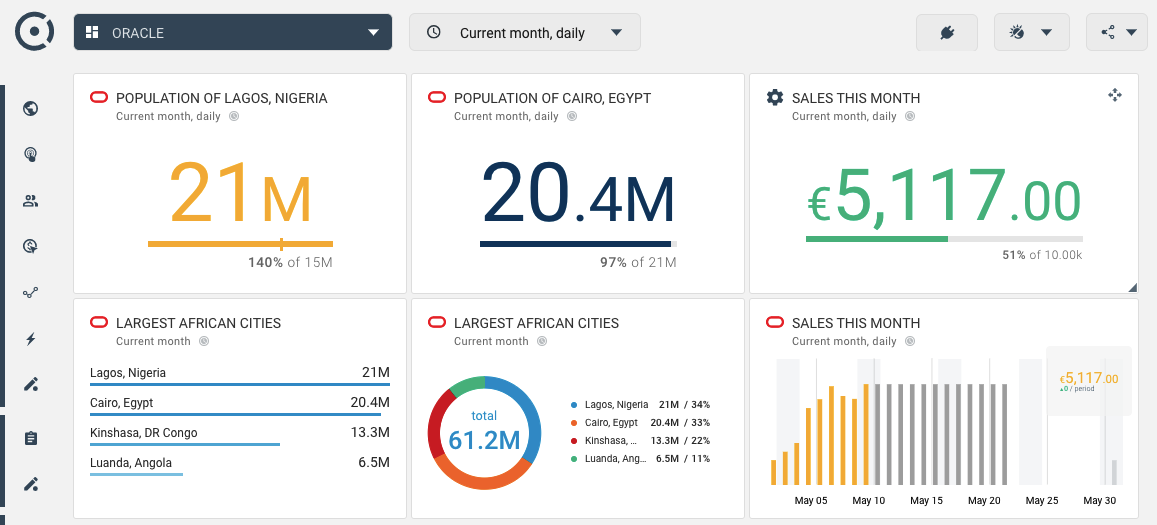Open the circular cursor-click icon in the sidebar

(x=30, y=247)
